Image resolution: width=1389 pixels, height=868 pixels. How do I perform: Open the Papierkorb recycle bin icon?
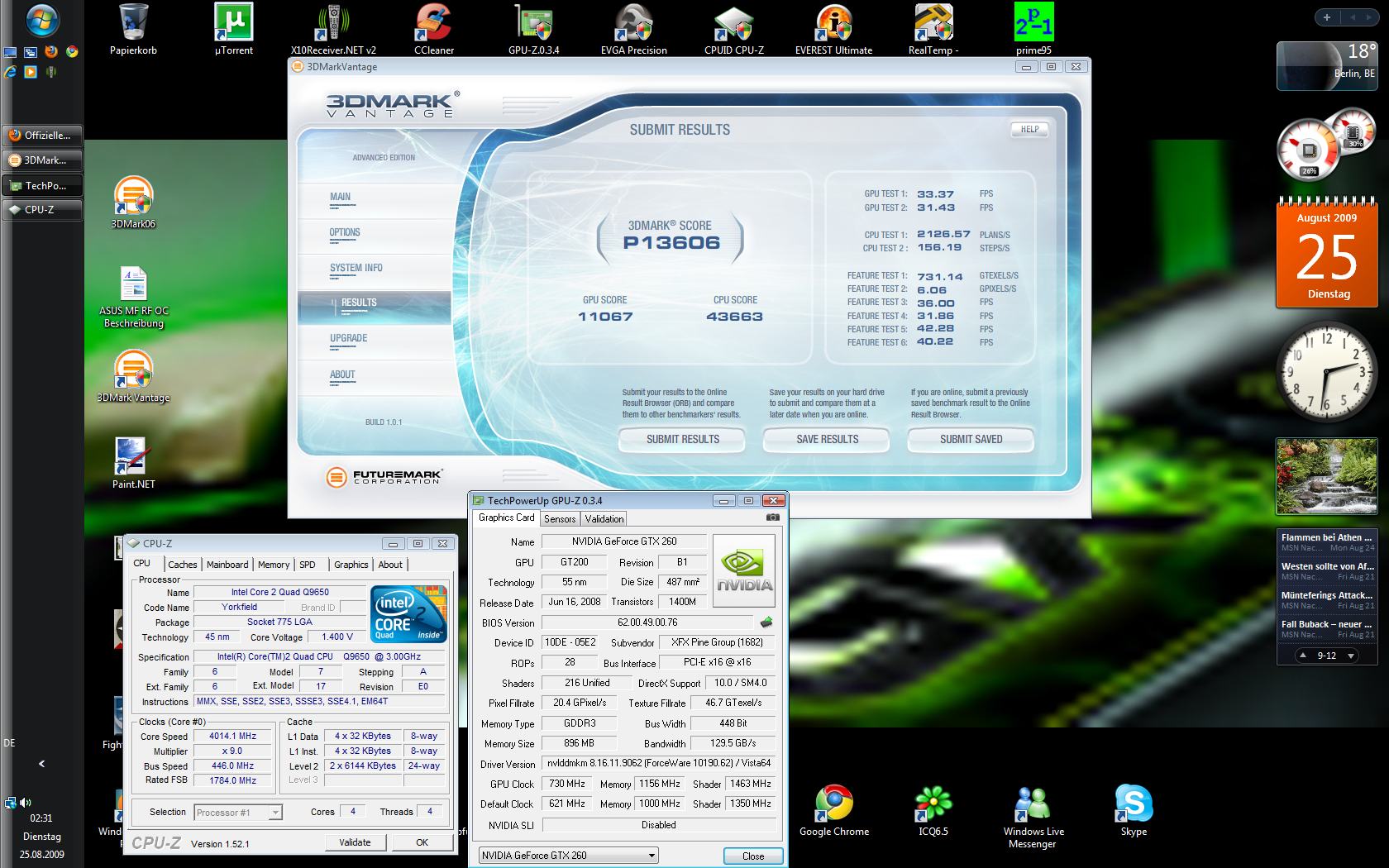(x=133, y=29)
